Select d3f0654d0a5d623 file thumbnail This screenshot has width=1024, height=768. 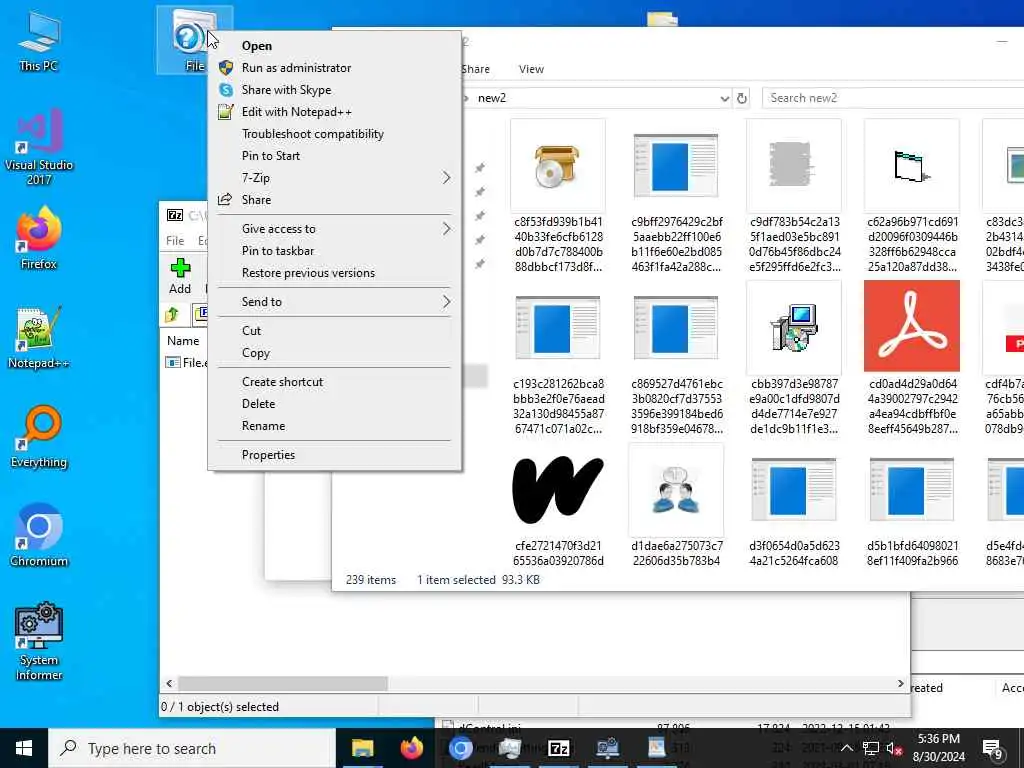[x=793, y=489]
